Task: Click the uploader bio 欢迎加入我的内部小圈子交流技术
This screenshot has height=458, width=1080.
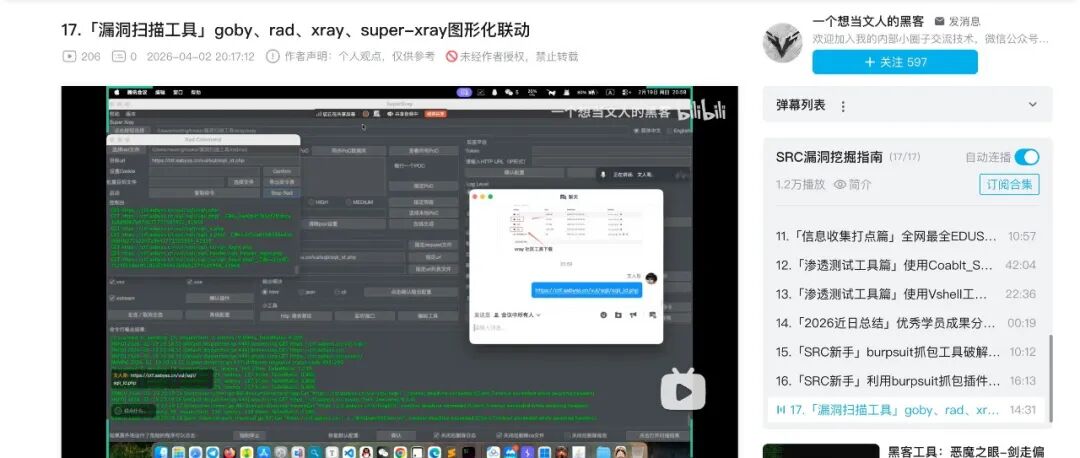Action: tap(931, 39)
